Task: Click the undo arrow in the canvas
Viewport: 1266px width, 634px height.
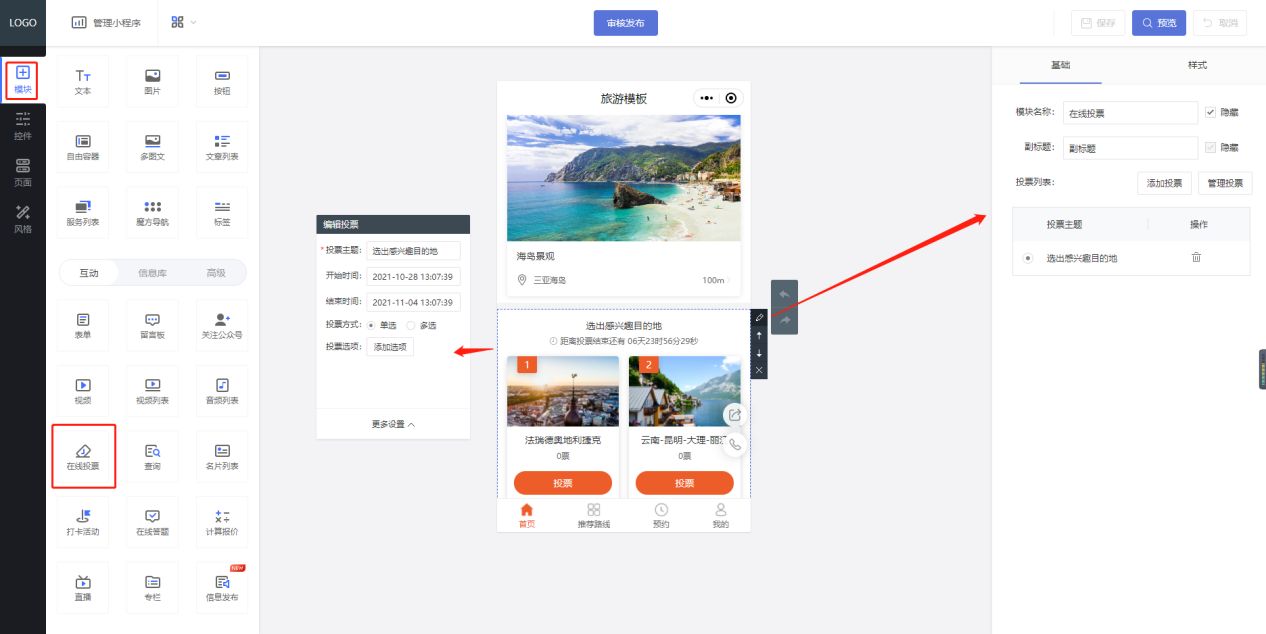Action: point(784,294)
